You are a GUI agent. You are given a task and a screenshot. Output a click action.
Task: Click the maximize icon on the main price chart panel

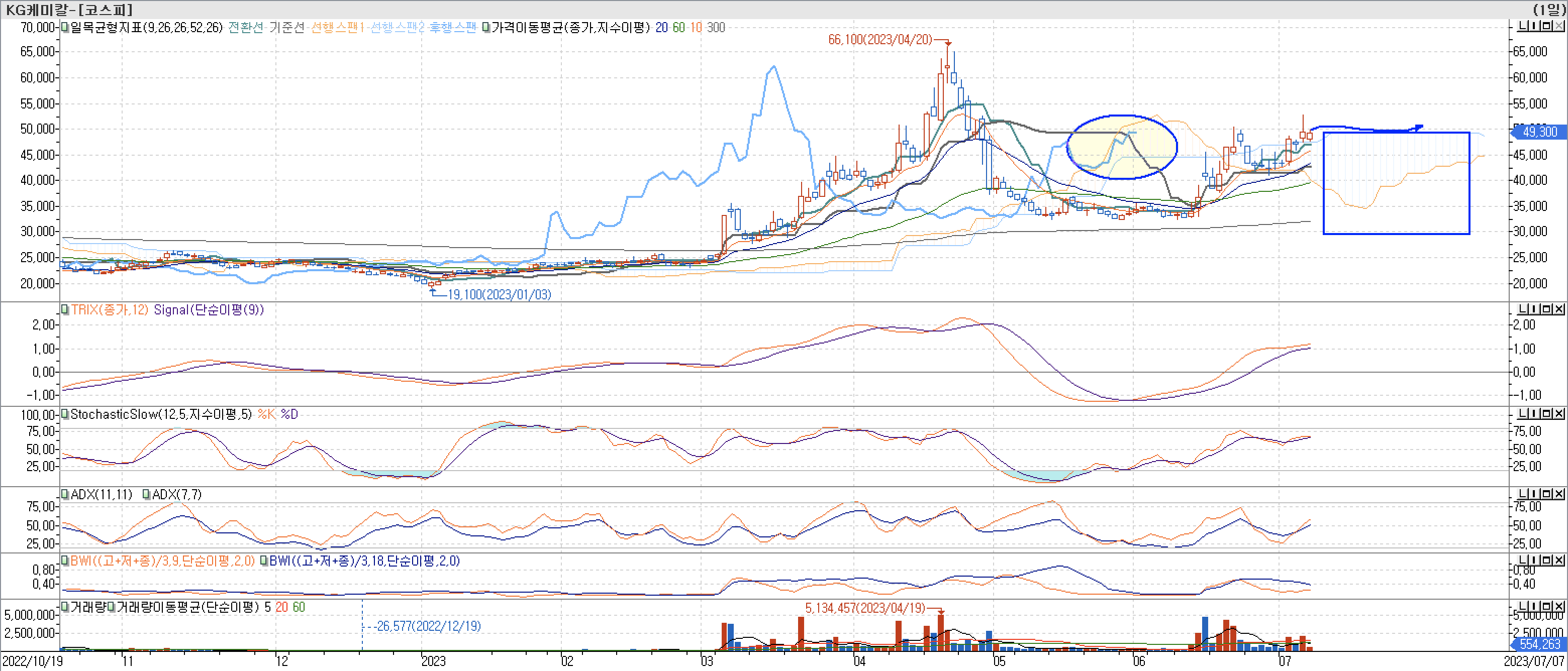(x=1547, y=26)
